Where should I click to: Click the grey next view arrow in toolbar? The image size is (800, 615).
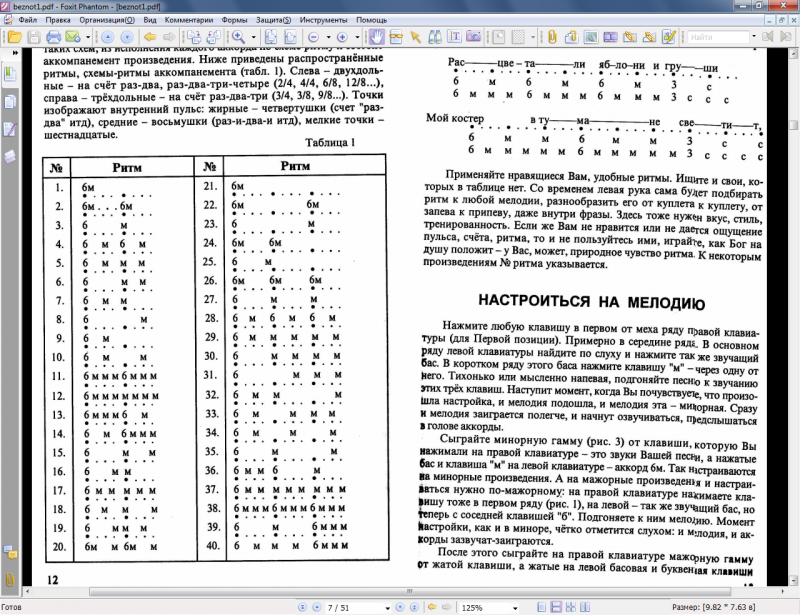click(x=169, y=37)
